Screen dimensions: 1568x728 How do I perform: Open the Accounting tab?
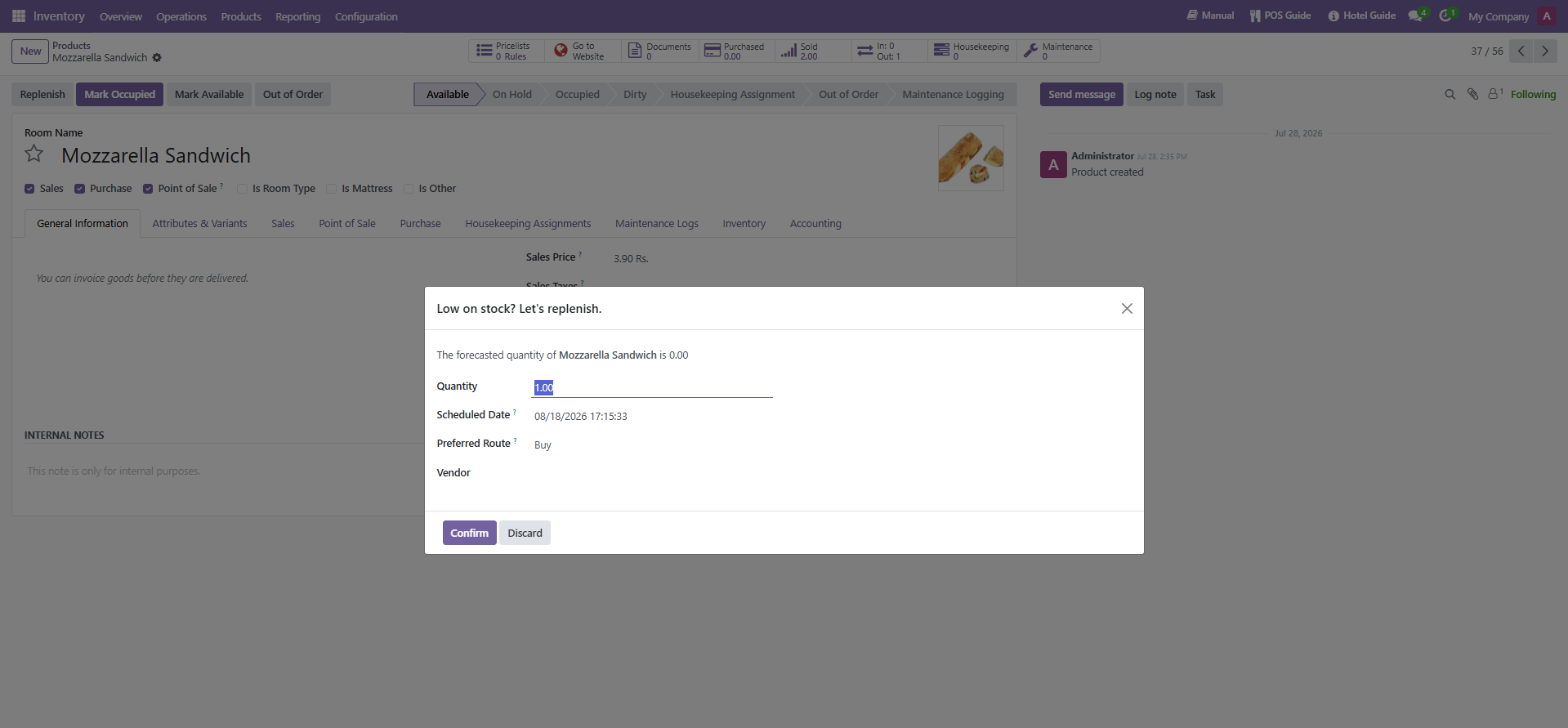click(815, 223)
